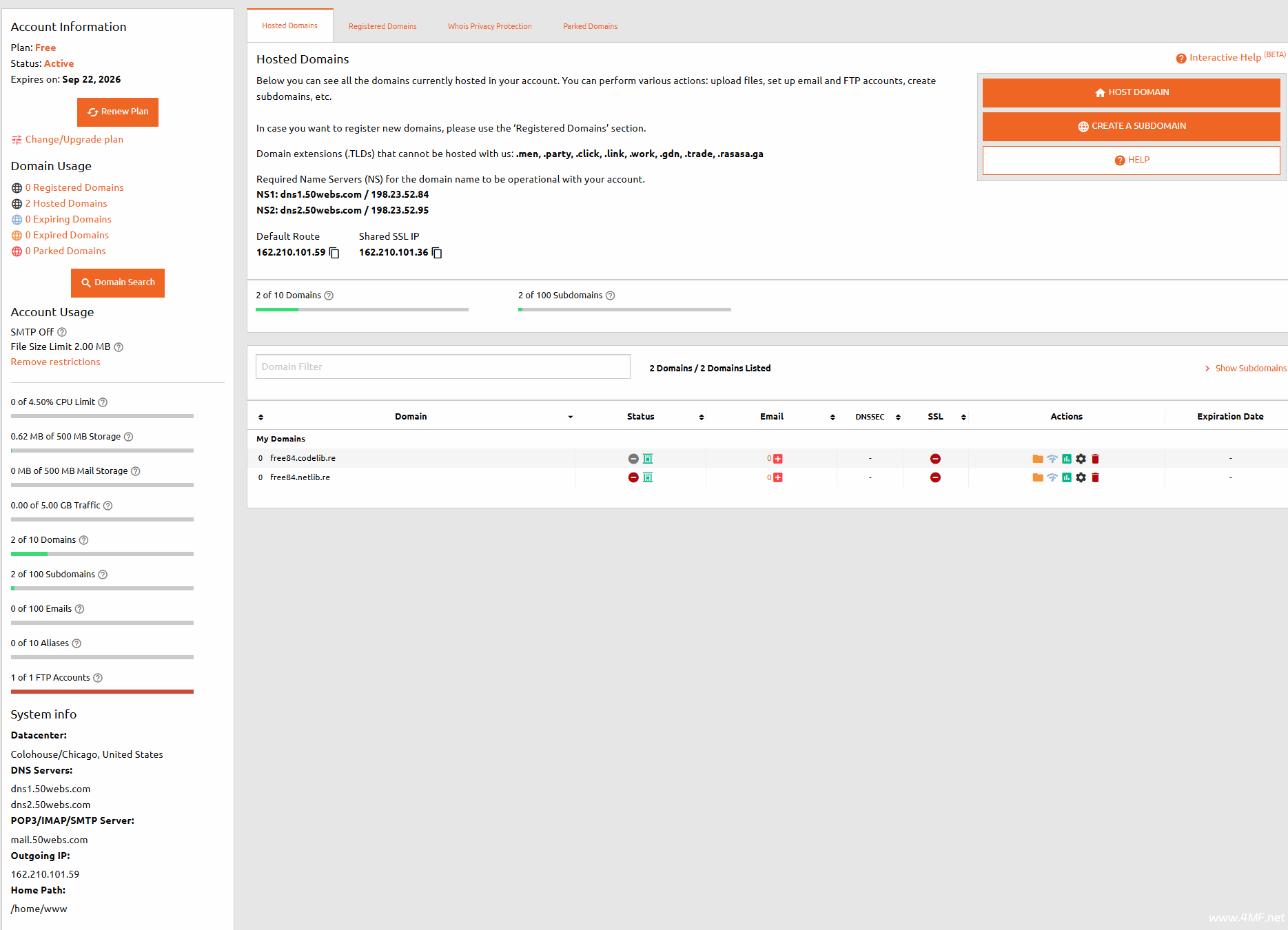Click the teal website icon in free84.codelib.re status
1288x930 pixels.
(648, 459)
